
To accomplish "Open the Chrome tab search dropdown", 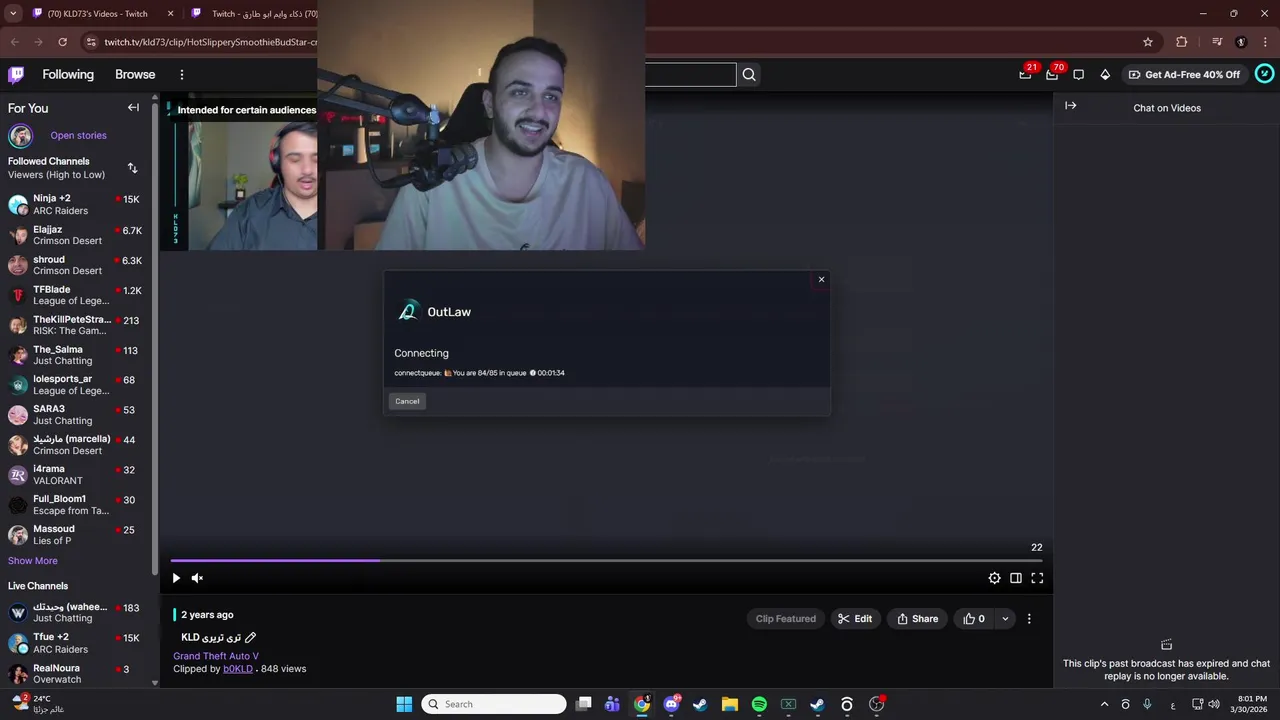I will pos(13,14).
